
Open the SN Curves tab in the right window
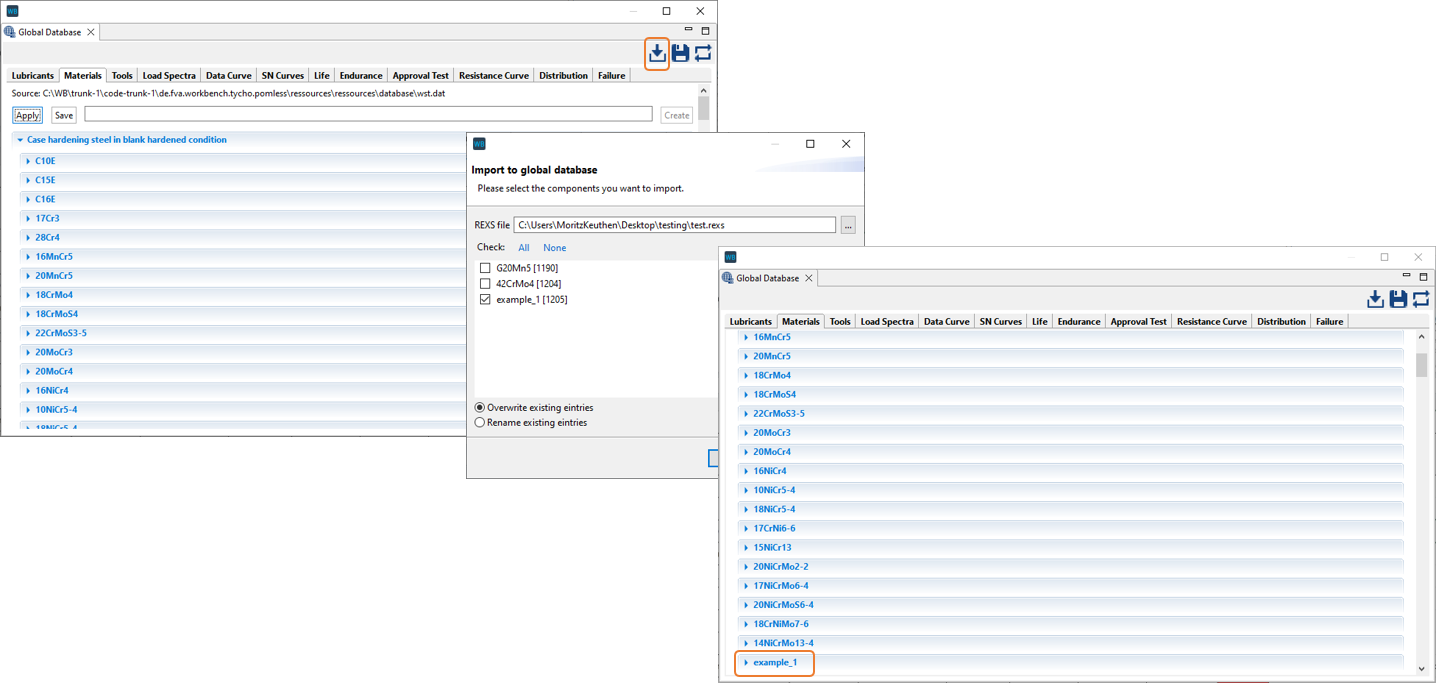[1000, 321]
